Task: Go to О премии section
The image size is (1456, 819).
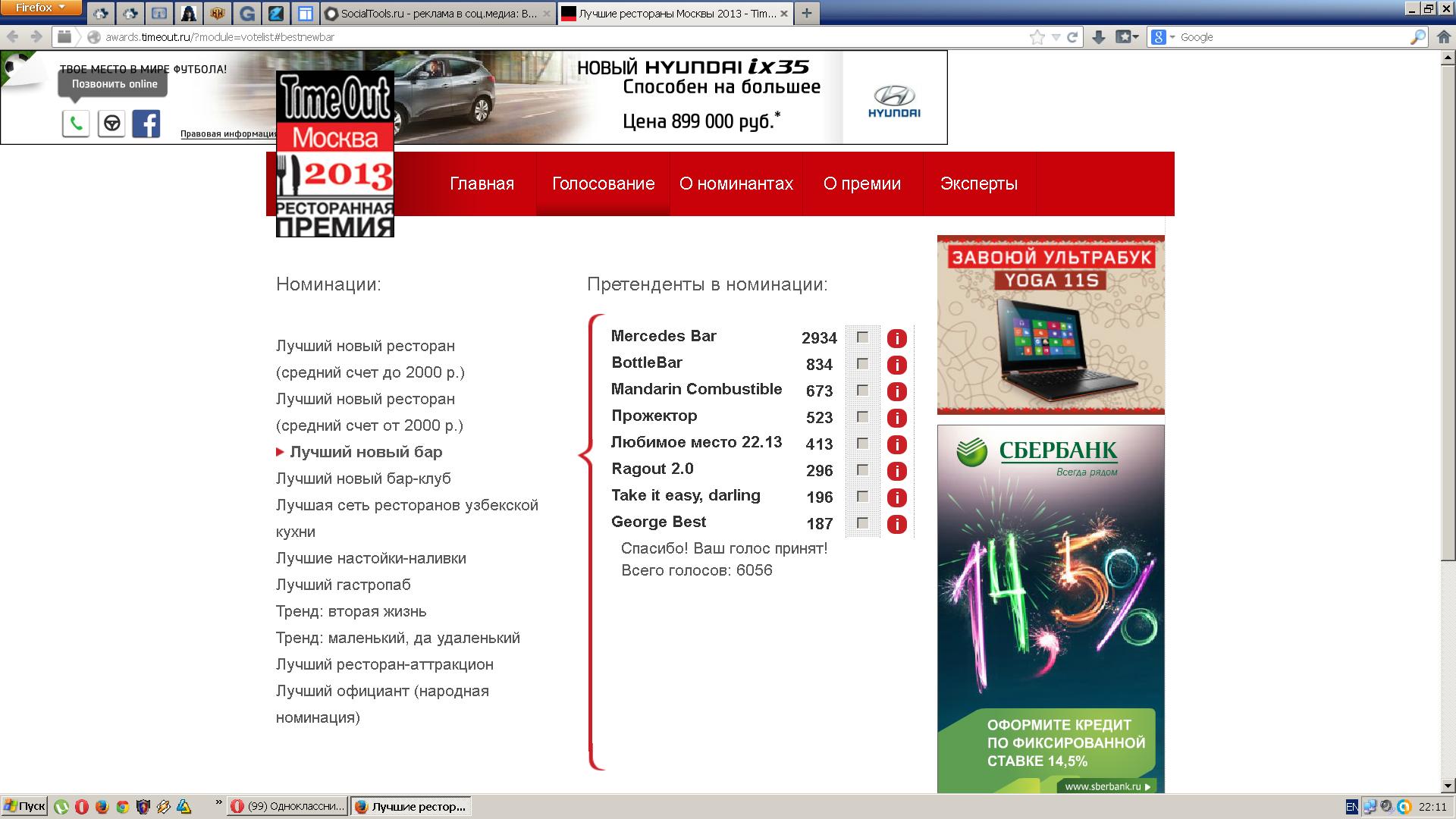Action: tap(862, 184)
